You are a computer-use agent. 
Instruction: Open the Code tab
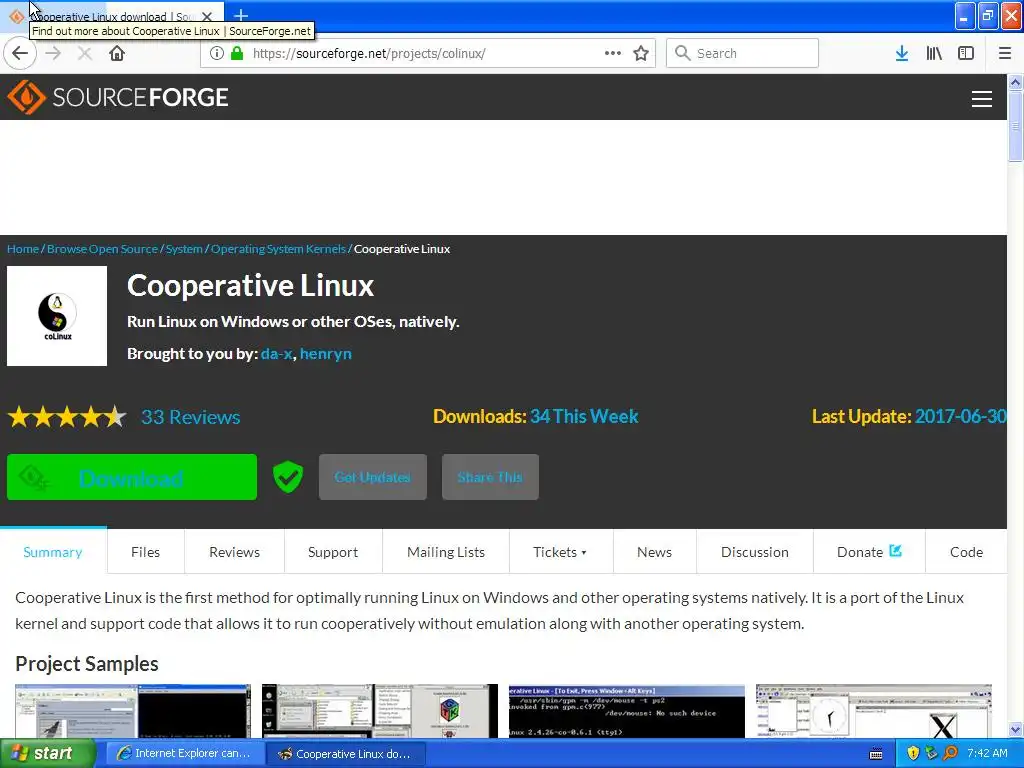pyautogui.click(x=967, y=552)
